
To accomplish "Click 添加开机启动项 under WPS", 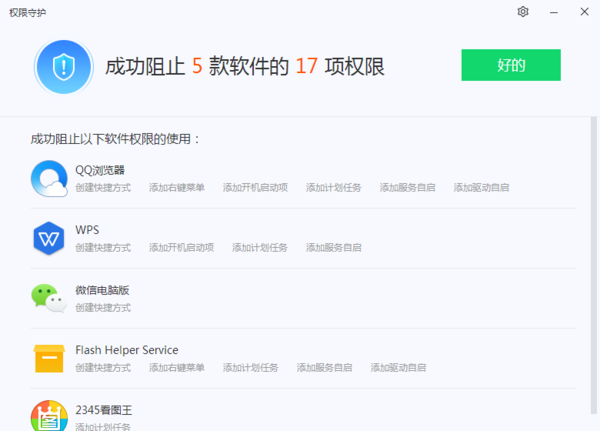I will tap(182, 248).
